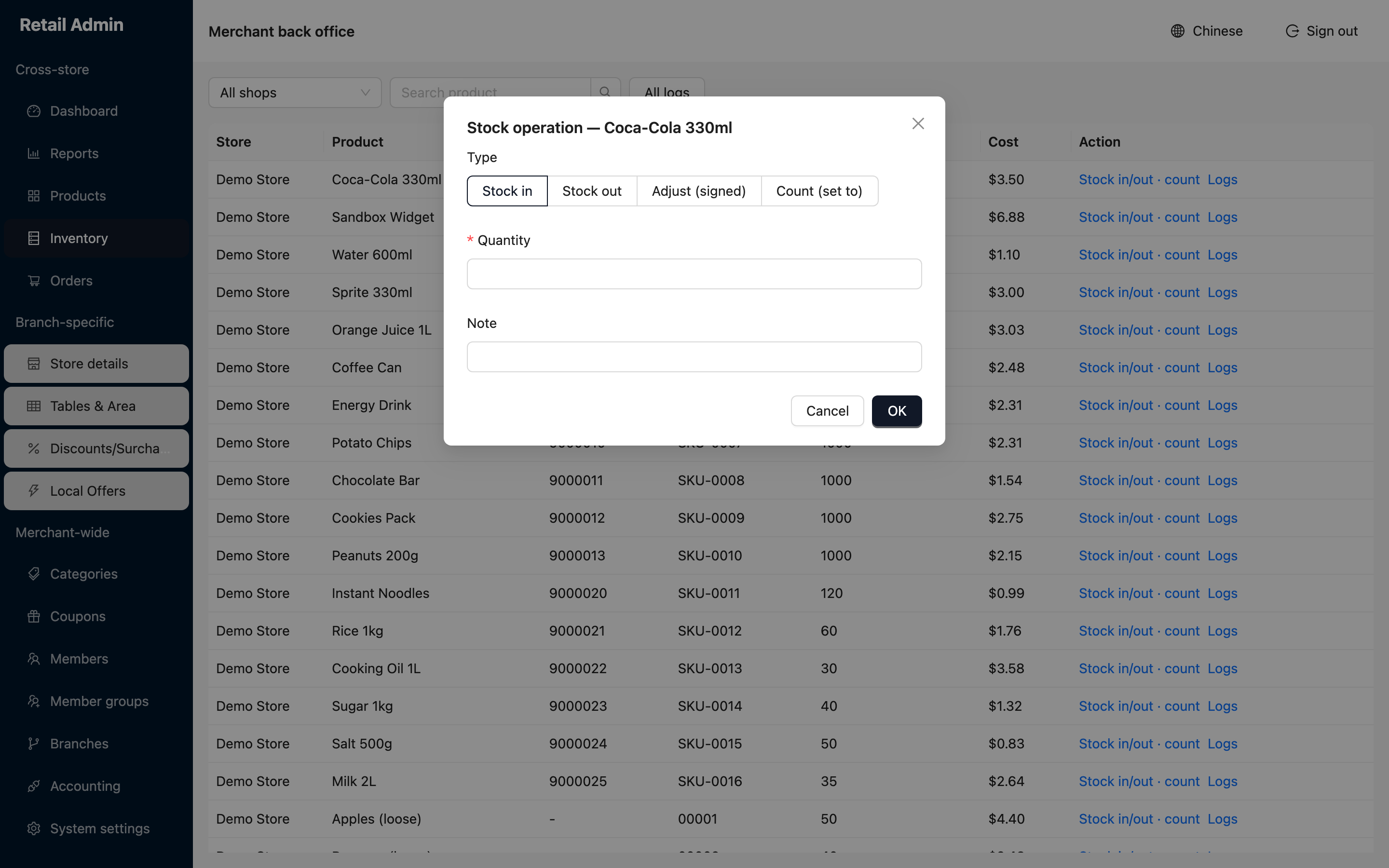
Task: Focus the Note input field
Action: (694, 357)
